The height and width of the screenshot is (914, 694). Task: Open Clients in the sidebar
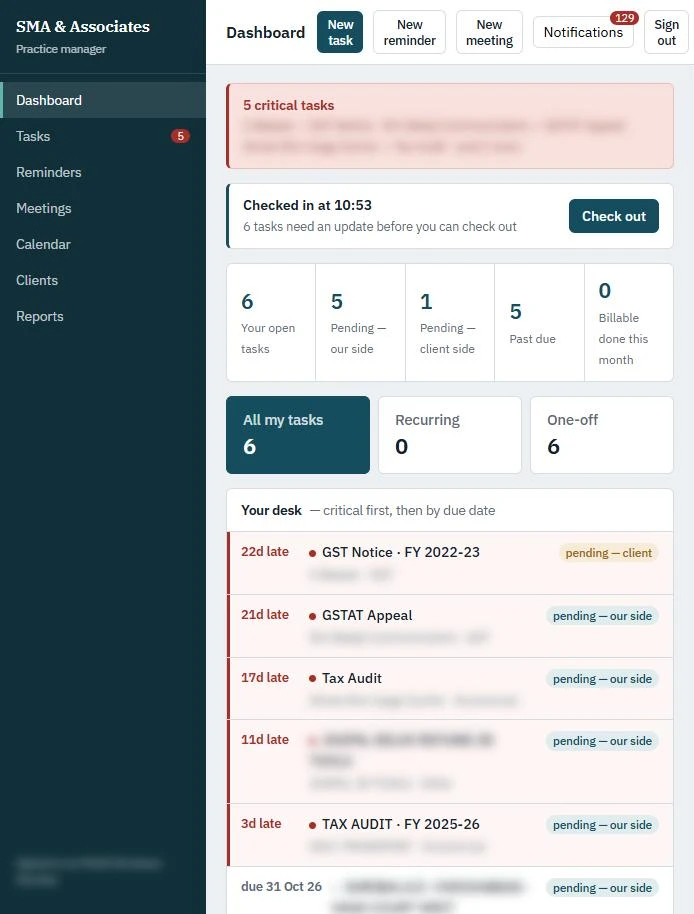point(103,280)
